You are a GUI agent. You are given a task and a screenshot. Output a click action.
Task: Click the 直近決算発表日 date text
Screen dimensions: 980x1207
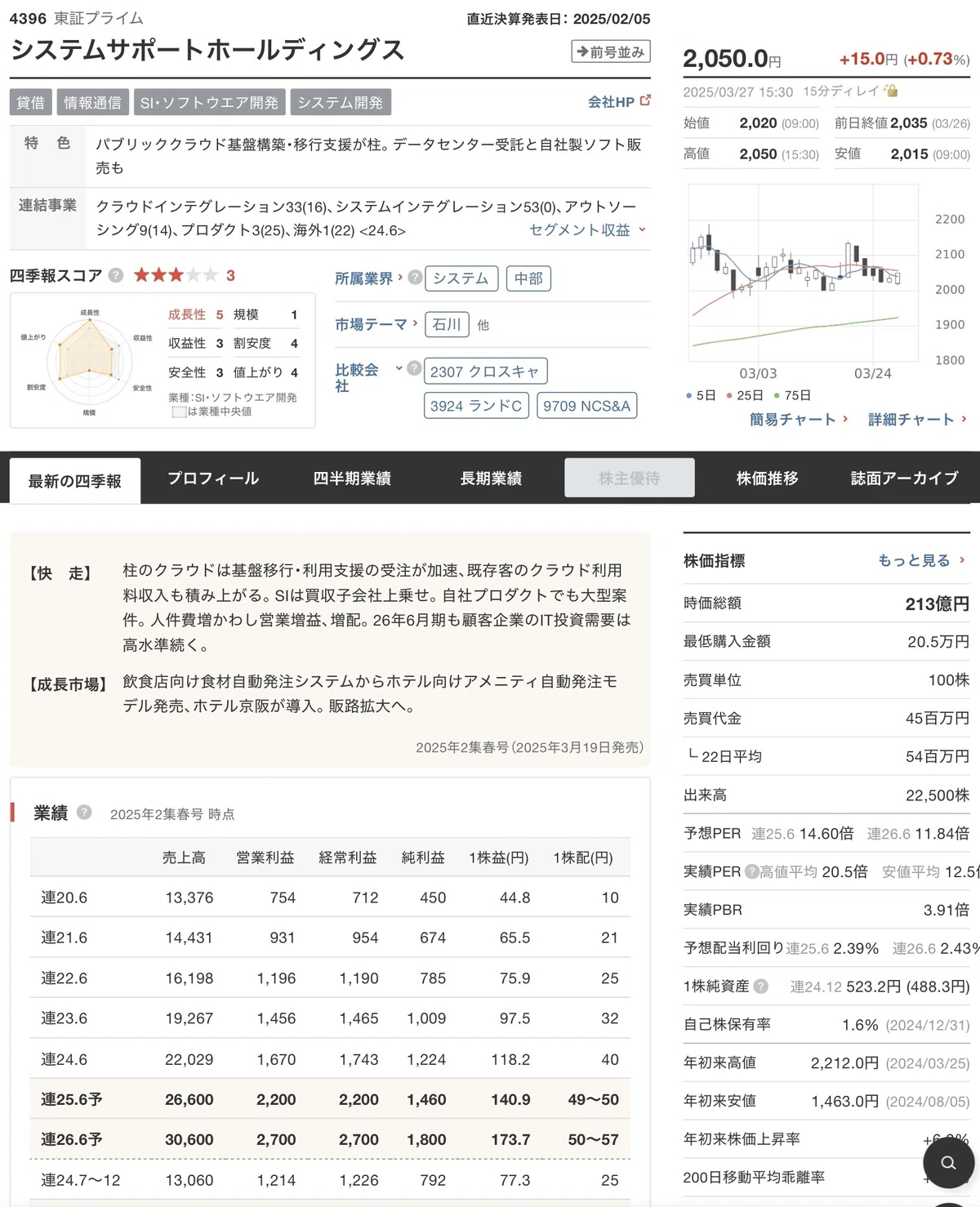[559, 19]
